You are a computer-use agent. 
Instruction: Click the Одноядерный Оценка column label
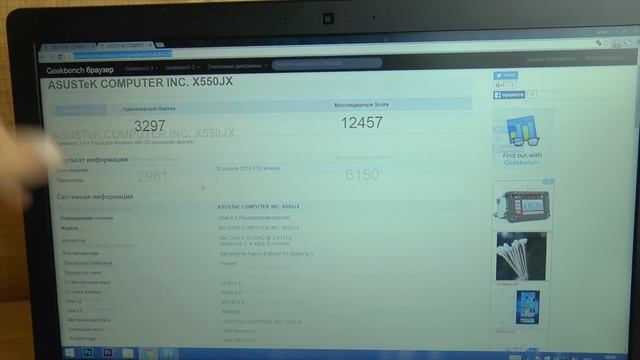click(x=149, y=109)
